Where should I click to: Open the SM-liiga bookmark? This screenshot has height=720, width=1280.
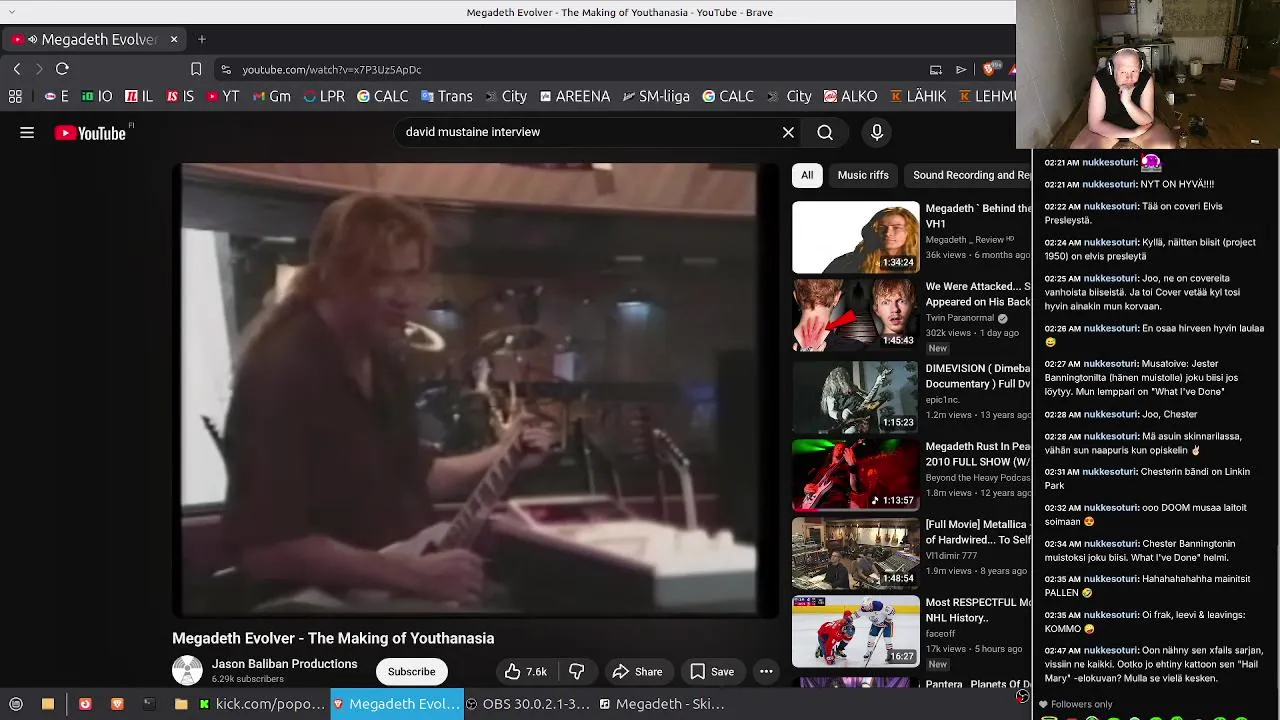656,97
